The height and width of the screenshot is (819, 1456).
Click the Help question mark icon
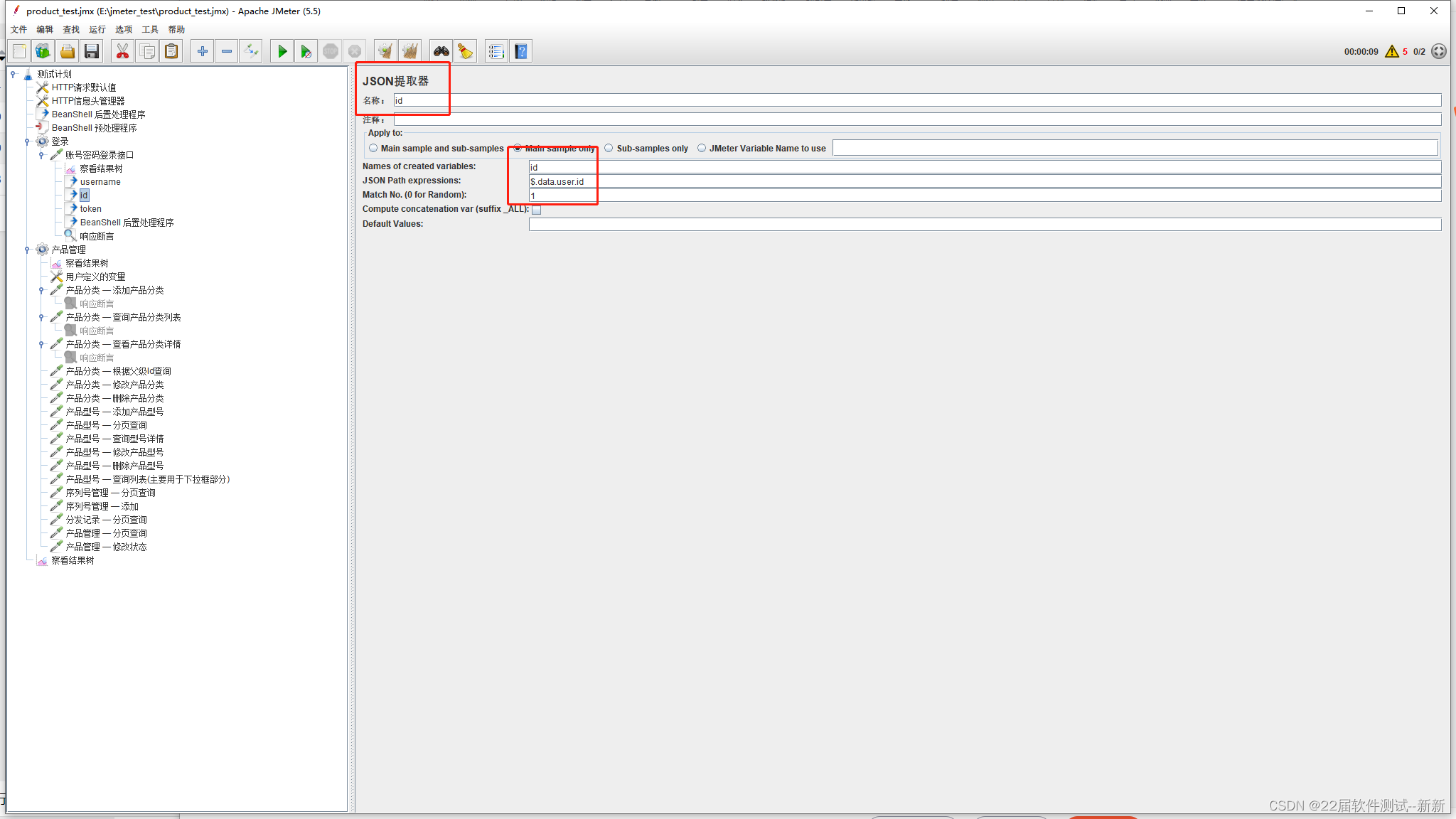[x=521, y=51]
